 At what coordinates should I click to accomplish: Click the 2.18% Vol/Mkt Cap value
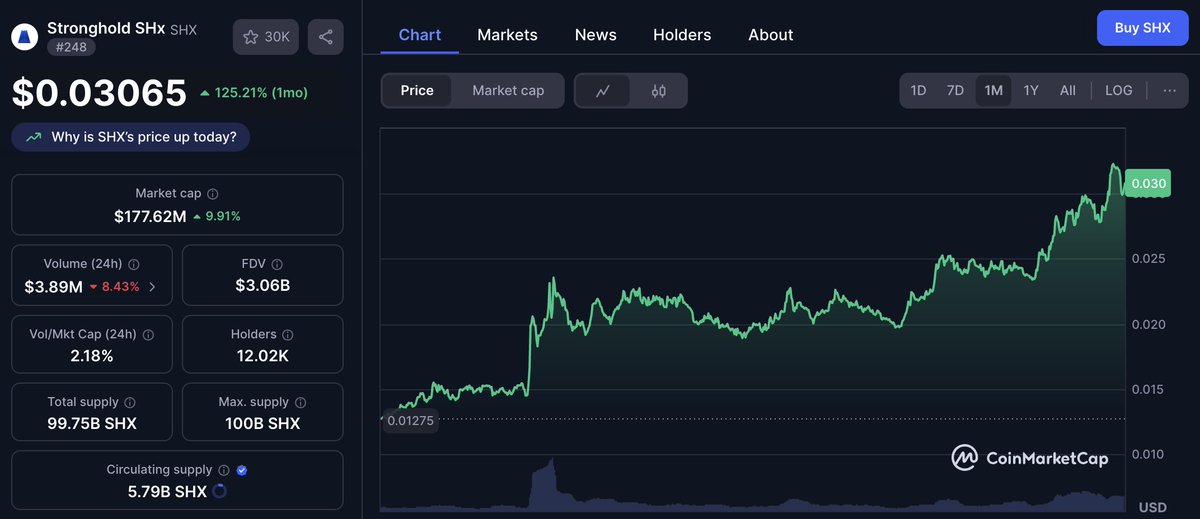coord(92,356)
